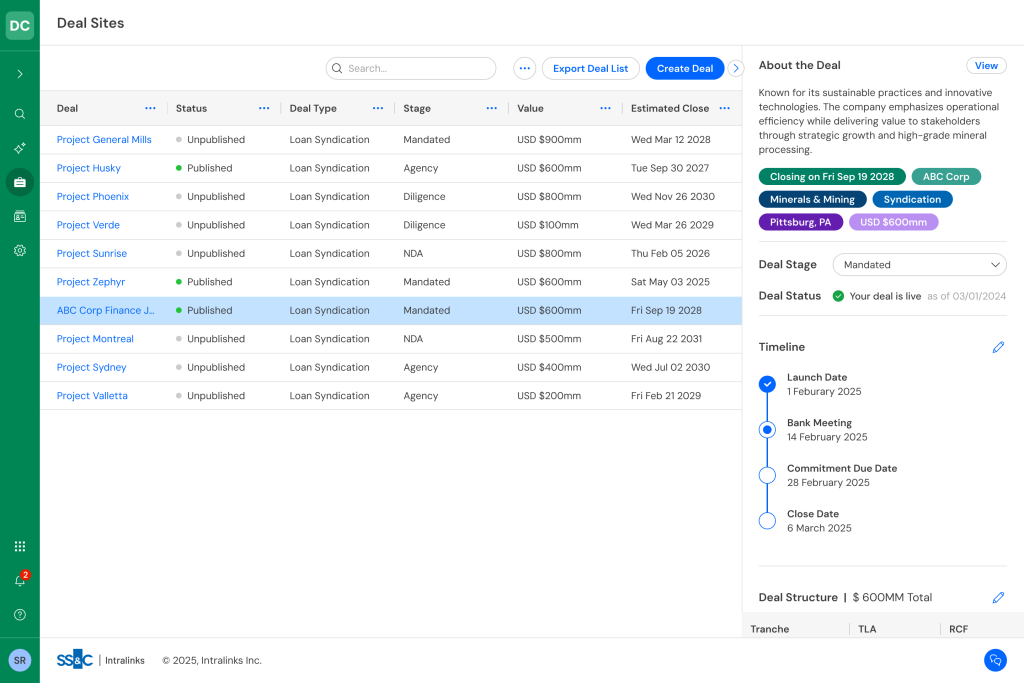Open the settings gear in sidebar
1024x683 pixels.
(20, 251)
